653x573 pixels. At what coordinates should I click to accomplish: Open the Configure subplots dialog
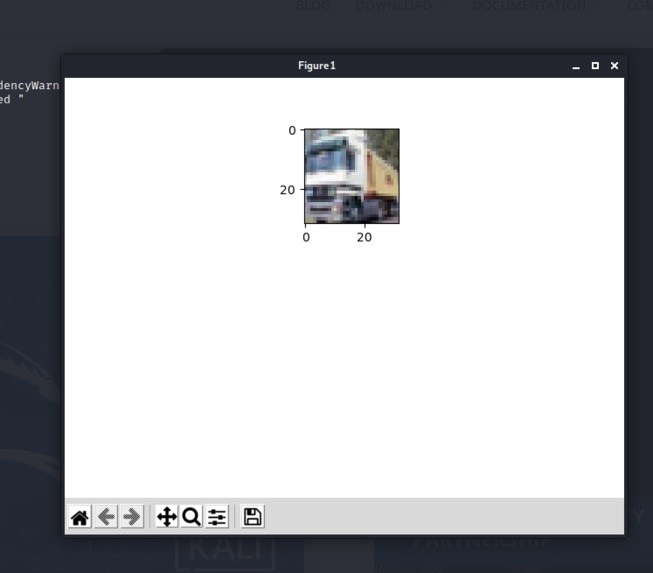217,517
